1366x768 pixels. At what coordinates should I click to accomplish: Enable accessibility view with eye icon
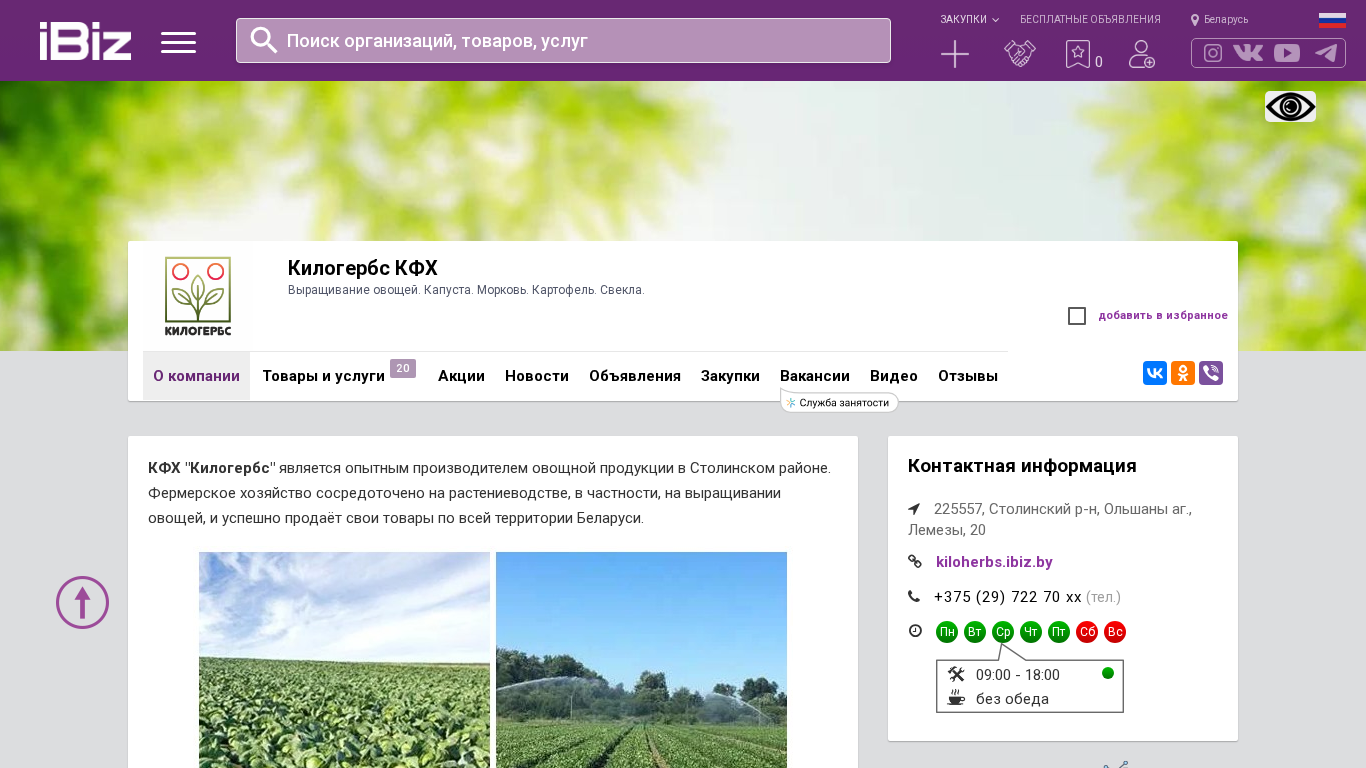point(1290,106)
